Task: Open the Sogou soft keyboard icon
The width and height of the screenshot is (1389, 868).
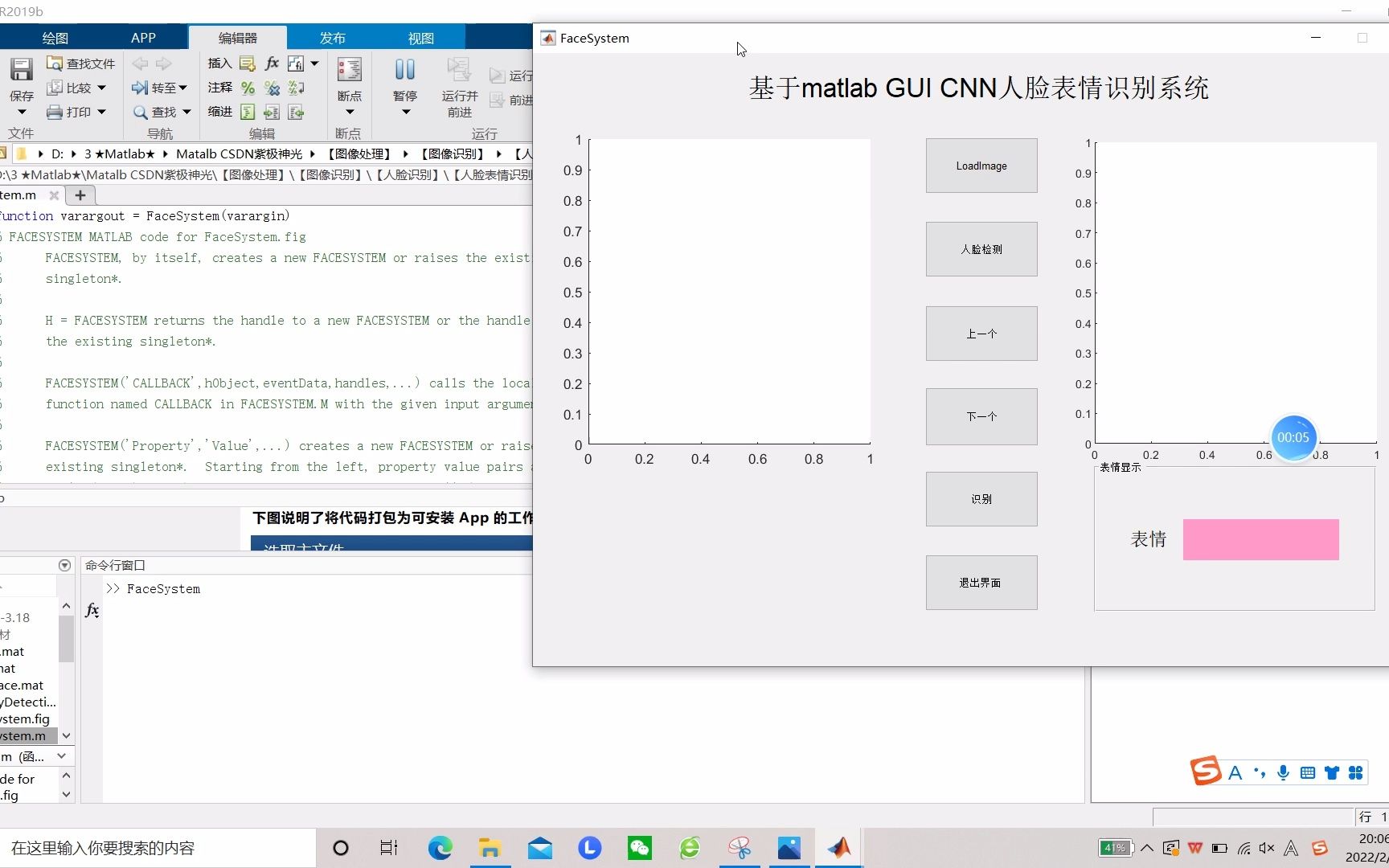Action: point(1308,772)
